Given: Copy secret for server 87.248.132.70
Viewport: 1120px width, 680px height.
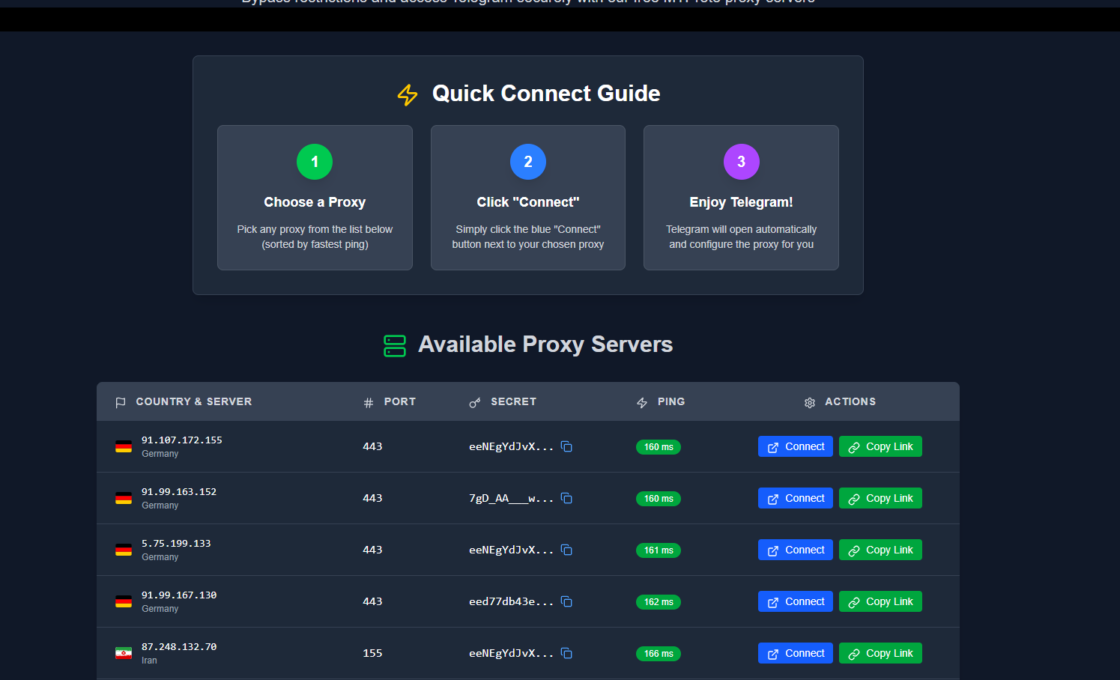Looking at the screenshot, I should click(x=566, y=653).
